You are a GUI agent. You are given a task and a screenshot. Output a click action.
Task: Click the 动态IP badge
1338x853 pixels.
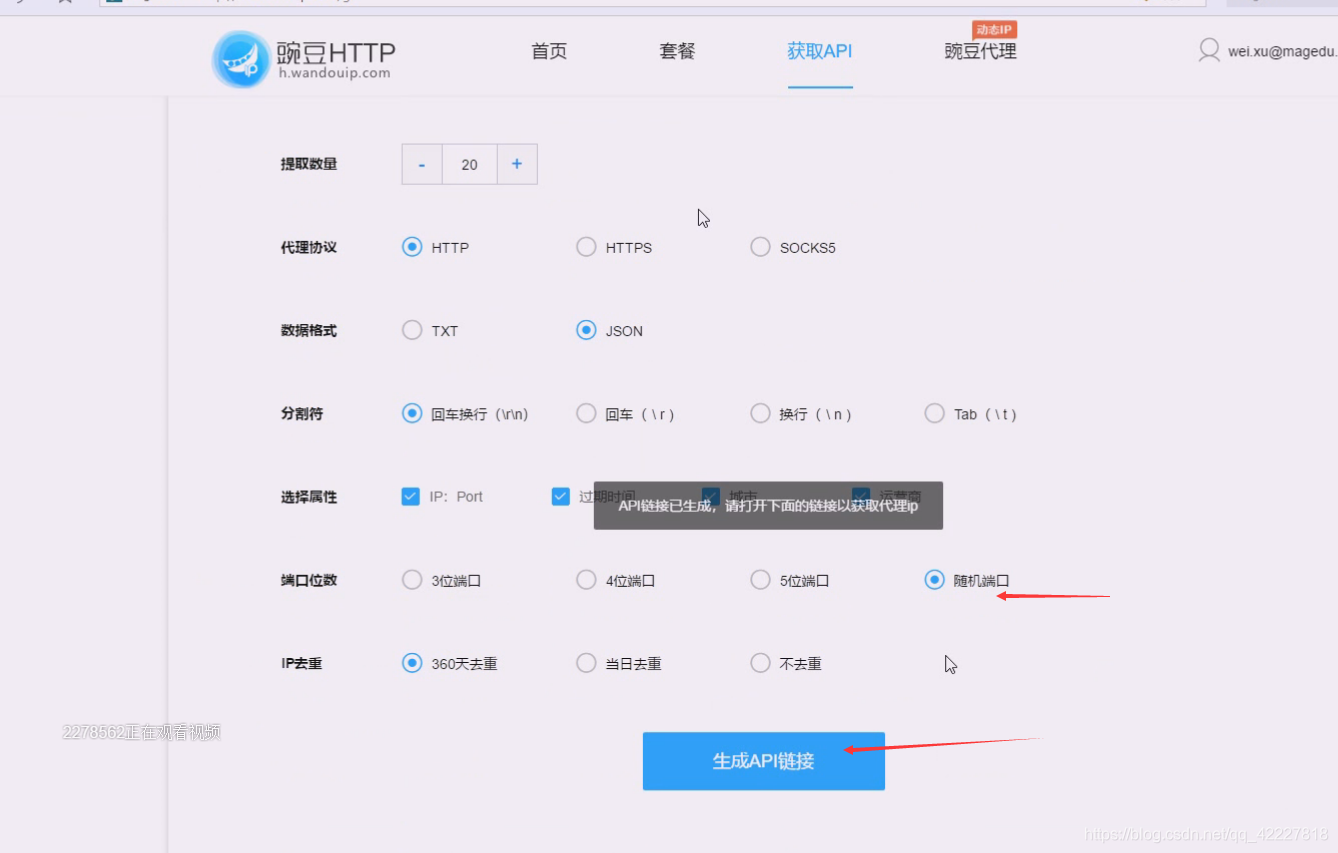point(994,29)
